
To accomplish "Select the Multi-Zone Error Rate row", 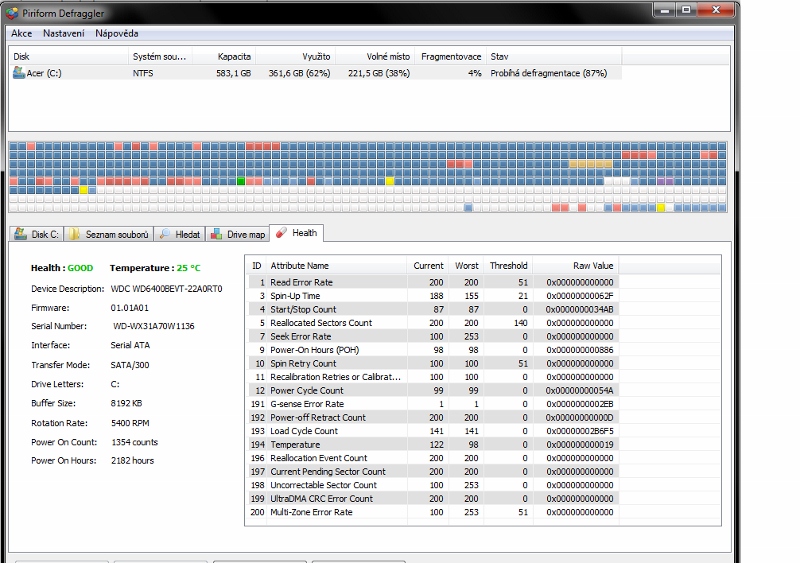I will [433, 512].
